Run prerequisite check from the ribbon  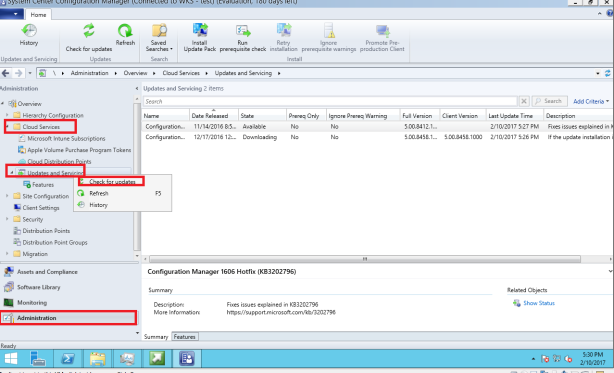(x=242, y=38)
